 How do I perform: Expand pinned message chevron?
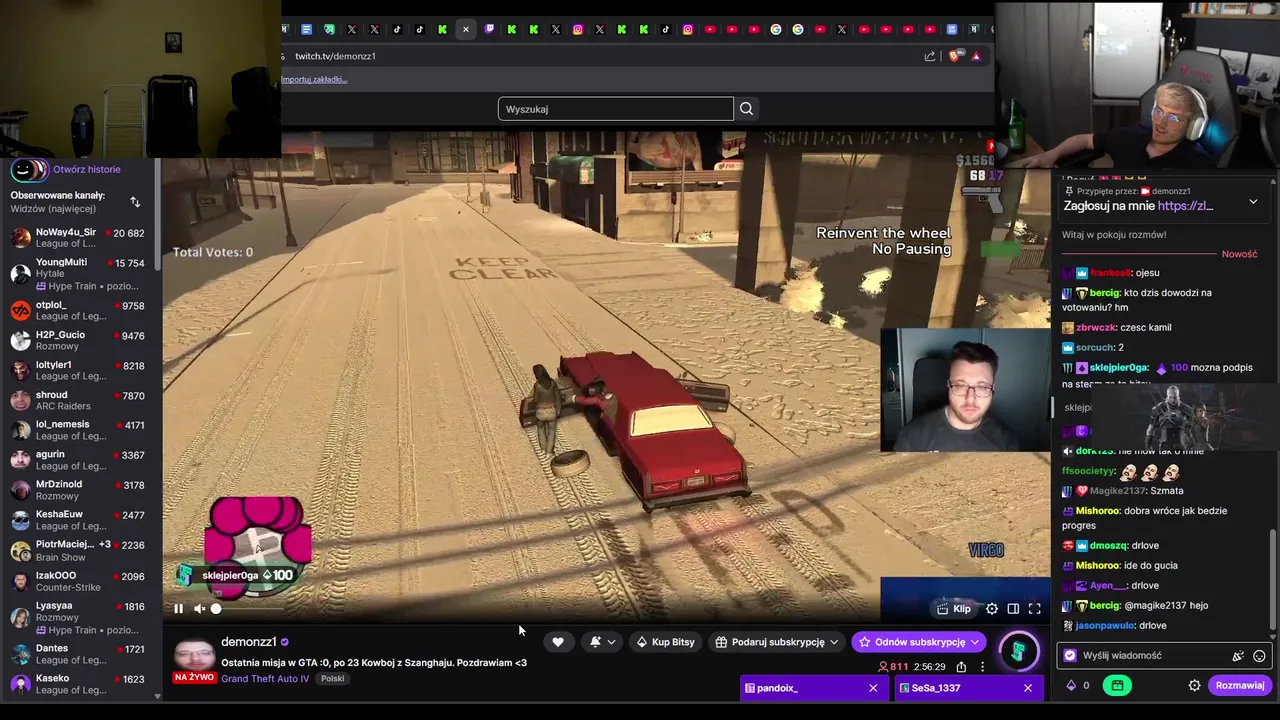point(1253,202)
